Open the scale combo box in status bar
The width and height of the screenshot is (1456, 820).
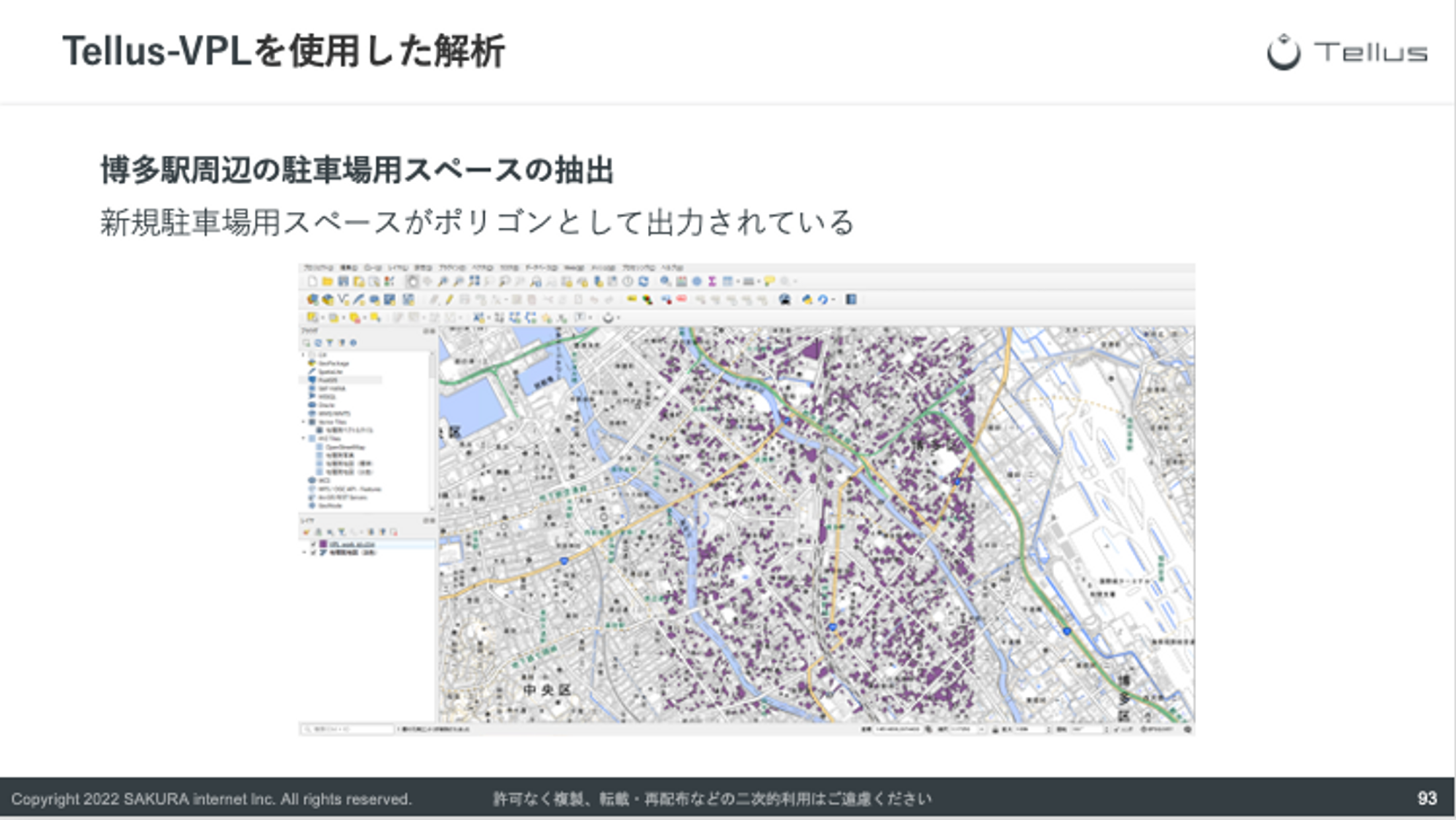pos(967,729)
